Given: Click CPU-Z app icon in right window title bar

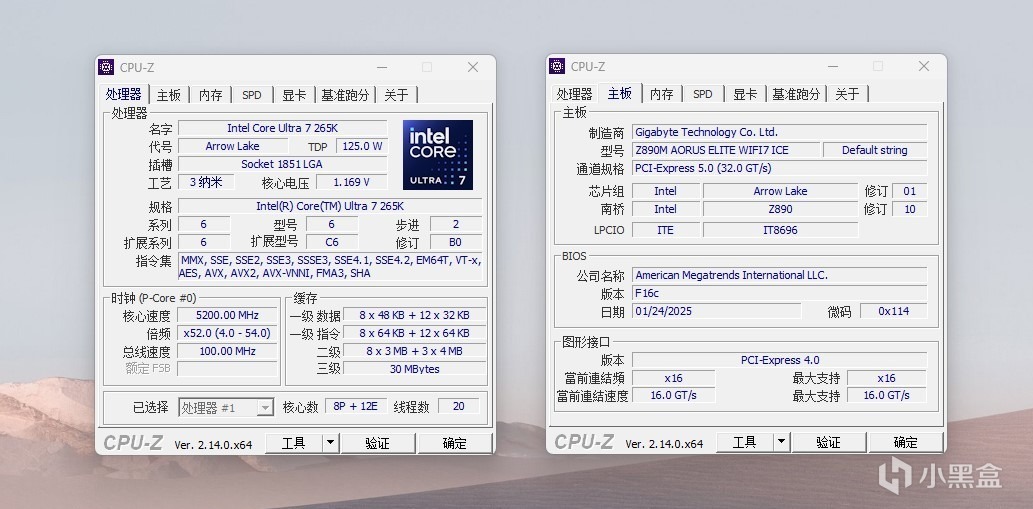Looking at the screenshot, I should point(557,66).
